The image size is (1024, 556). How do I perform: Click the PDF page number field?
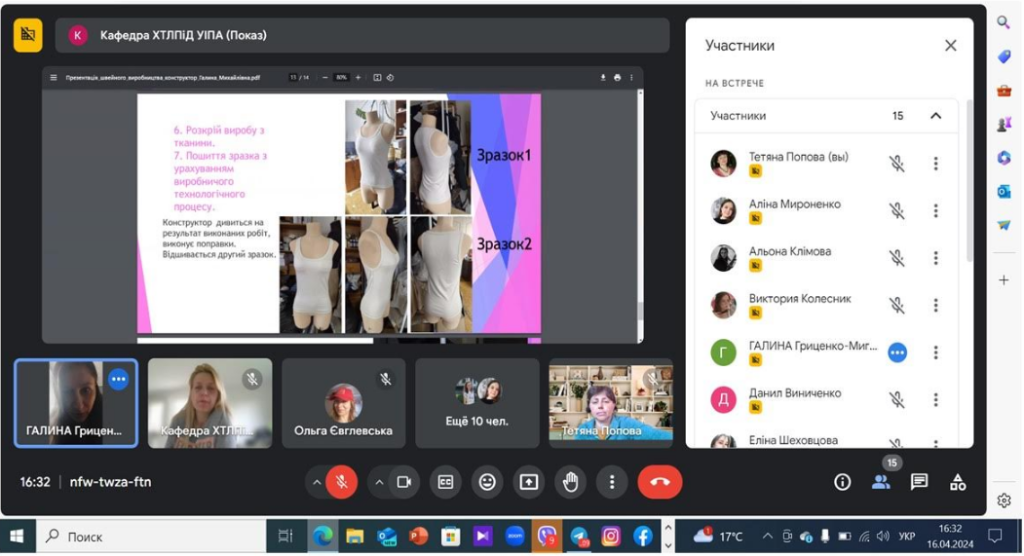coord(294,77)
